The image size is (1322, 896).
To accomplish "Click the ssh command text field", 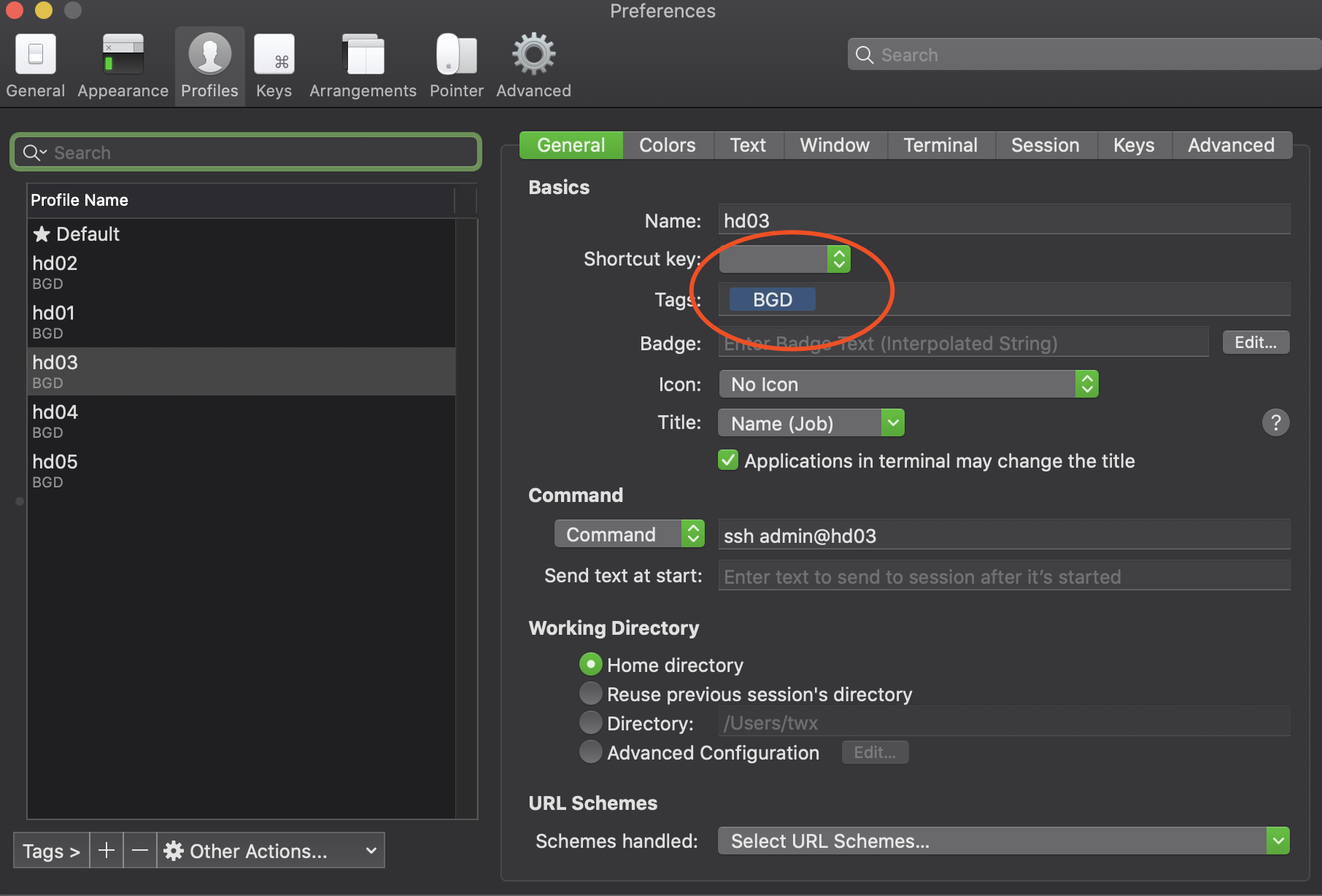I will tap(1004, 535).
